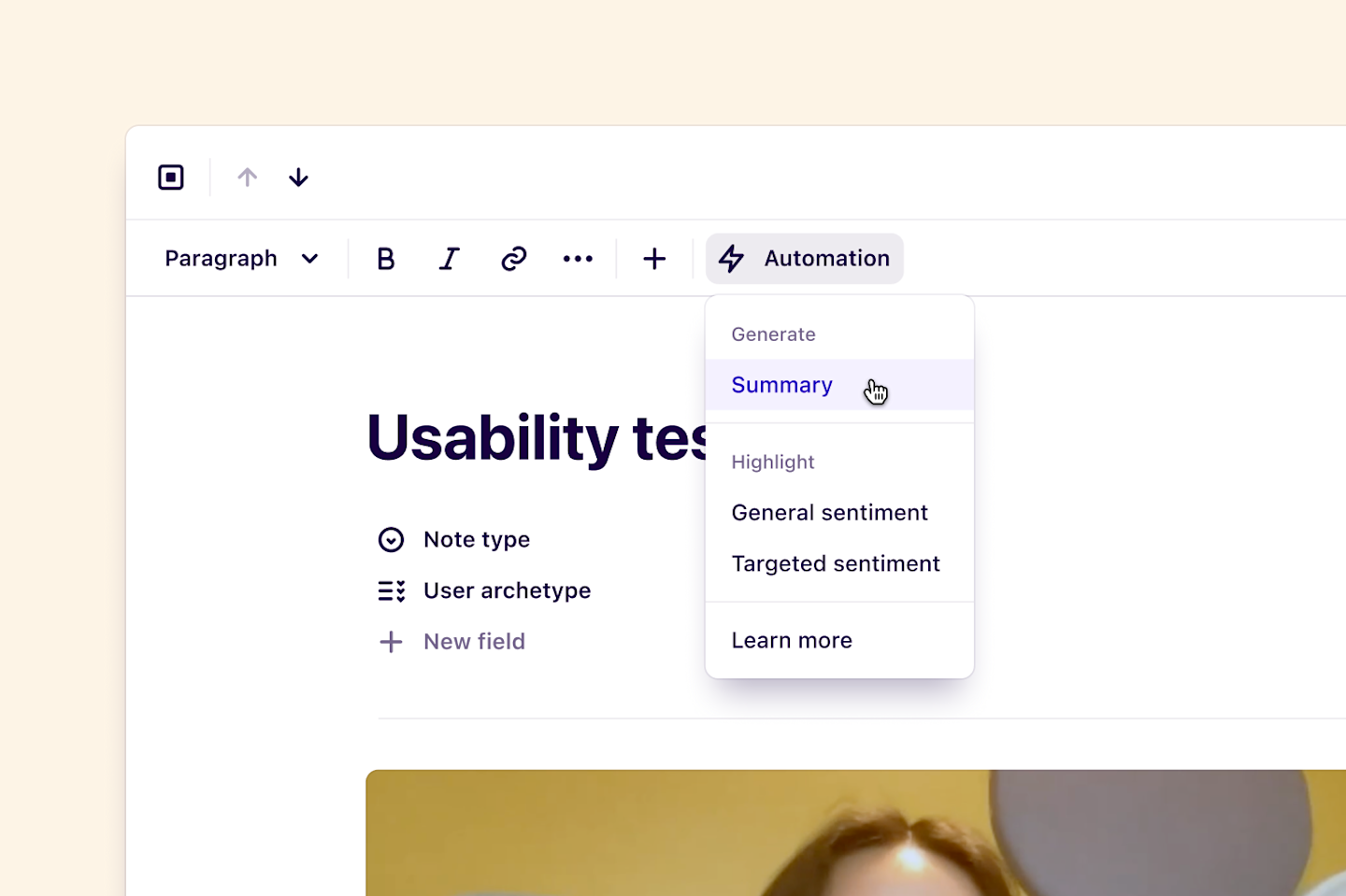The image size is (1346, 896).
Task: Go to next note with down arrow
Action: click(298, 177)
